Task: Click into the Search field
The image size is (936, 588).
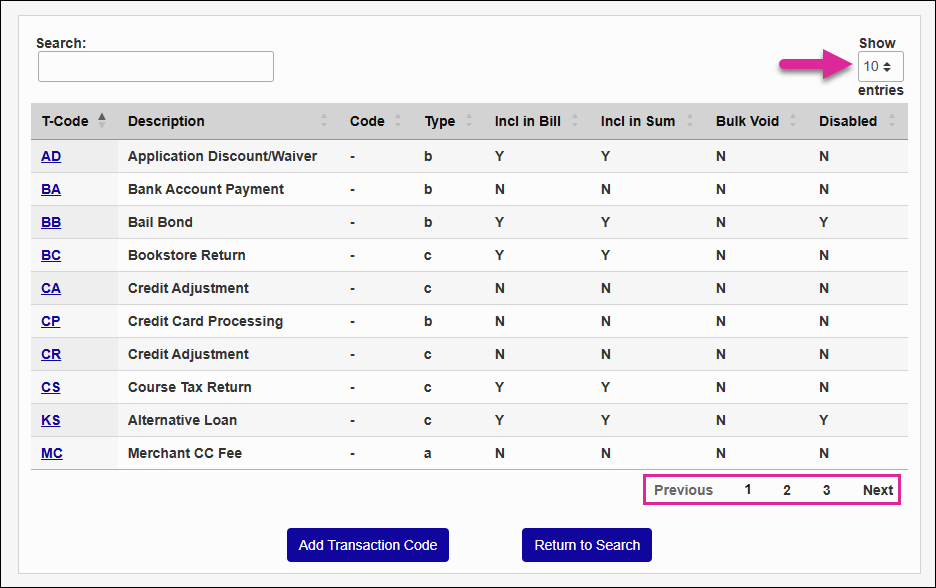Action: [x=156, y=66]
